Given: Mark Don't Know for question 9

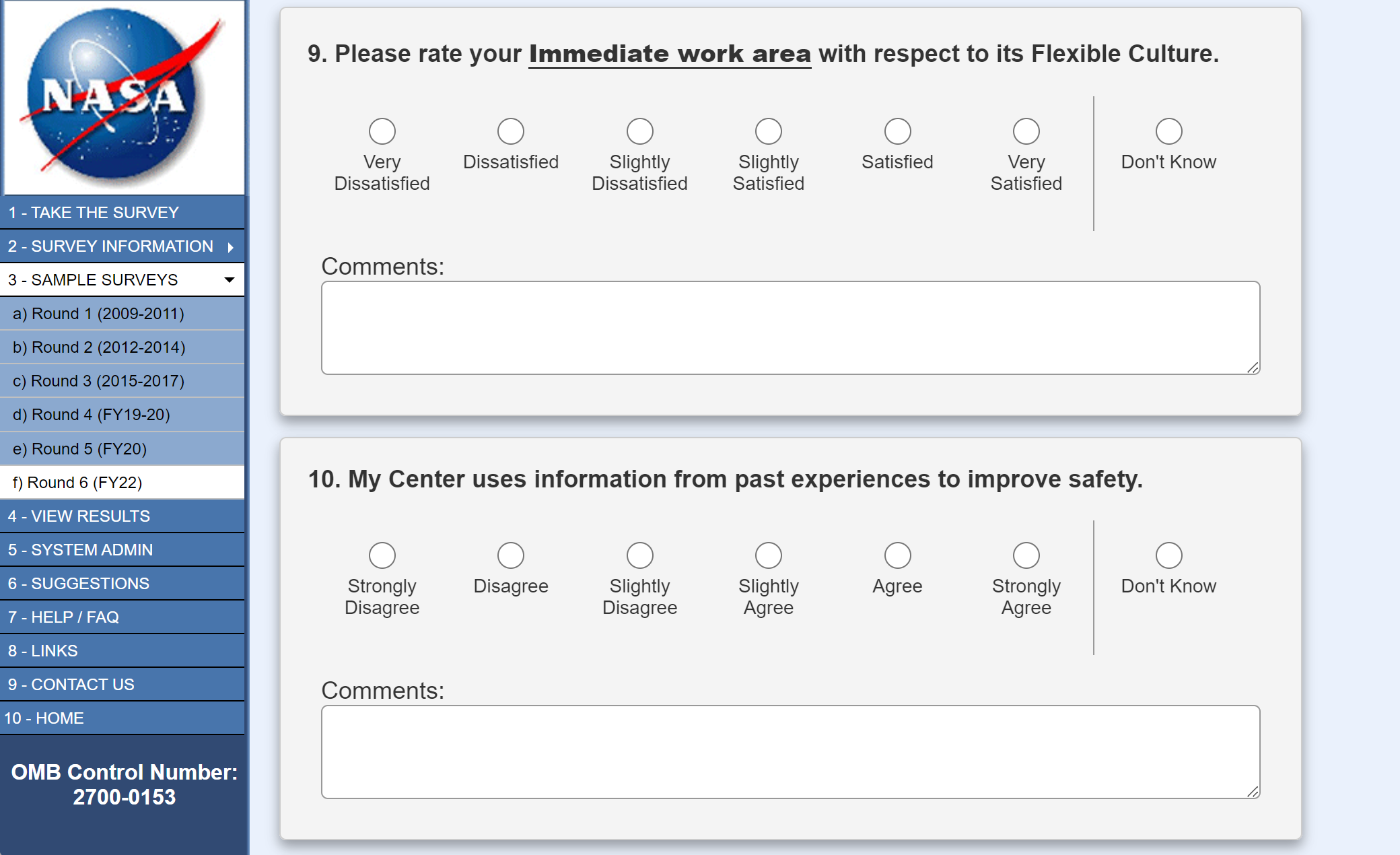Looking at the screenshot, I should [1168, 131].
